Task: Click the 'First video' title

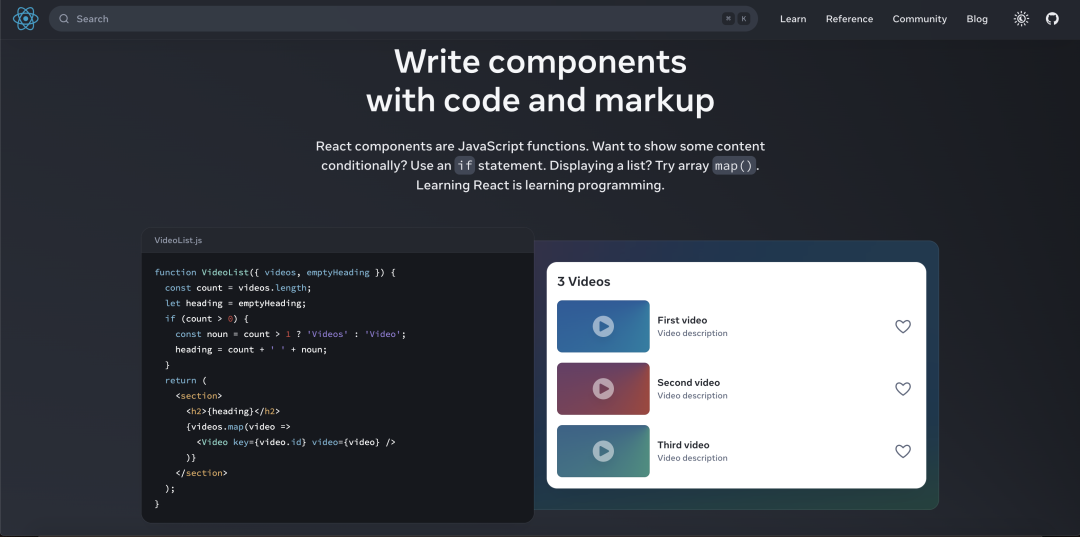Action: pos(682,320)
